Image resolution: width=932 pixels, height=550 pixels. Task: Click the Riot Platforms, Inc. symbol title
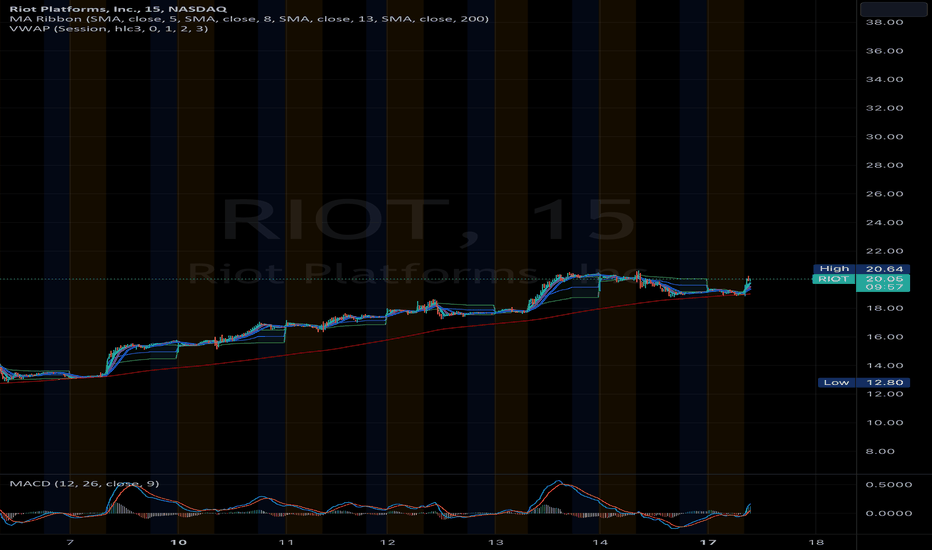point(118,9)
